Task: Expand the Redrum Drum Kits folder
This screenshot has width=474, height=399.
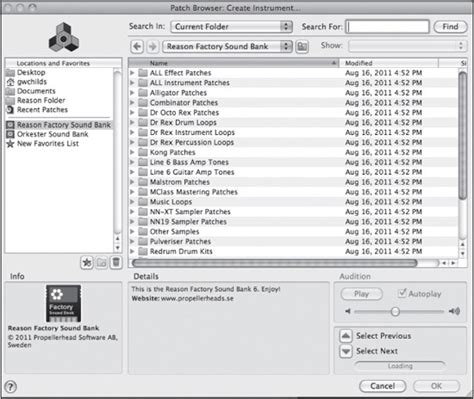Action: [132, 251]
